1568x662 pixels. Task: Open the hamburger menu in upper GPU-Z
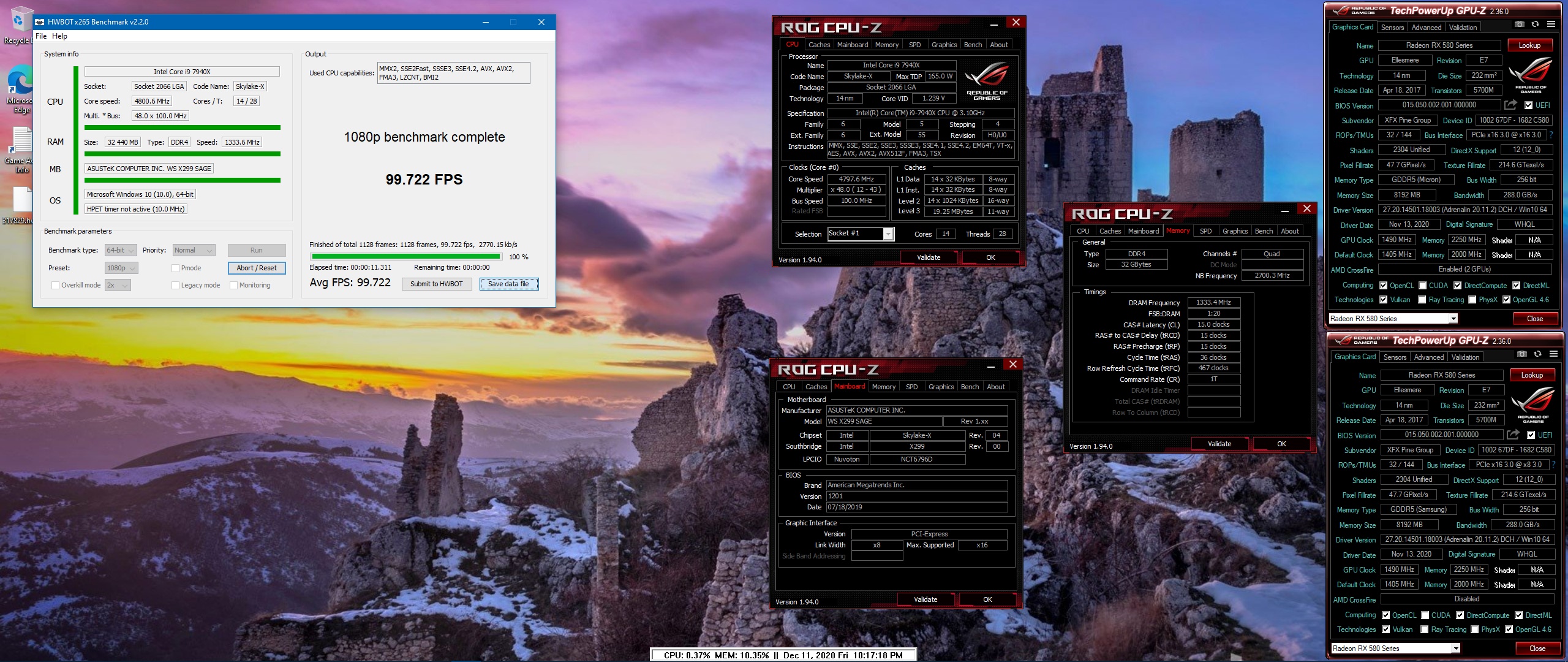pos(1551,25)
